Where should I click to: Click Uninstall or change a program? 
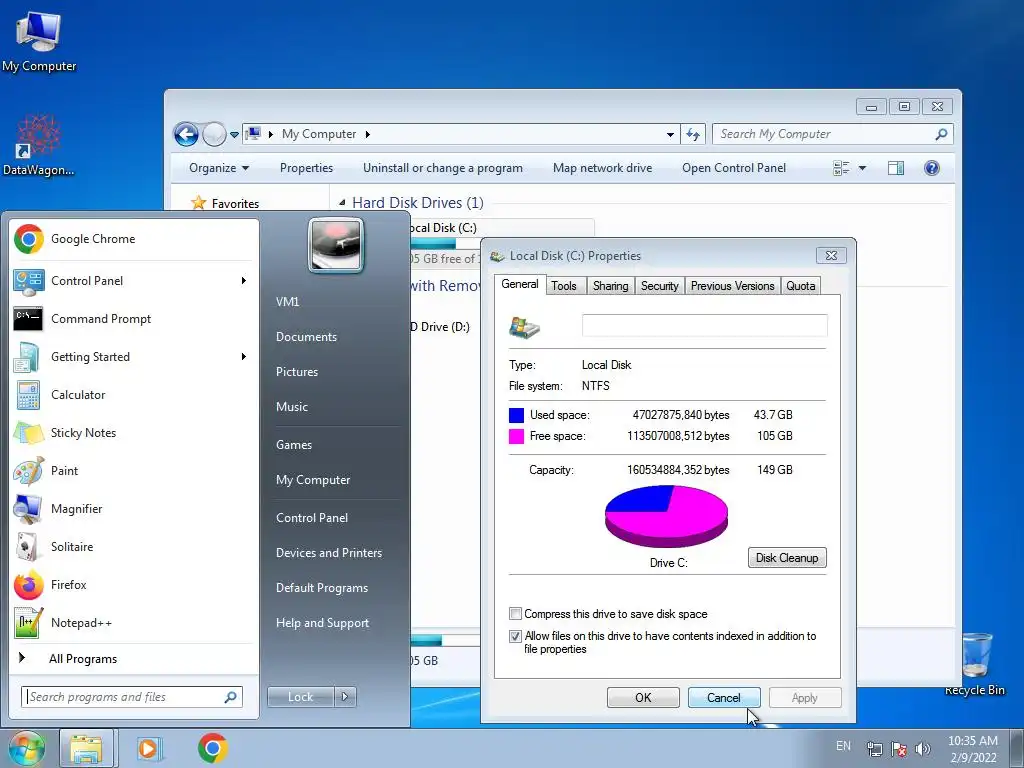(443, 168)
